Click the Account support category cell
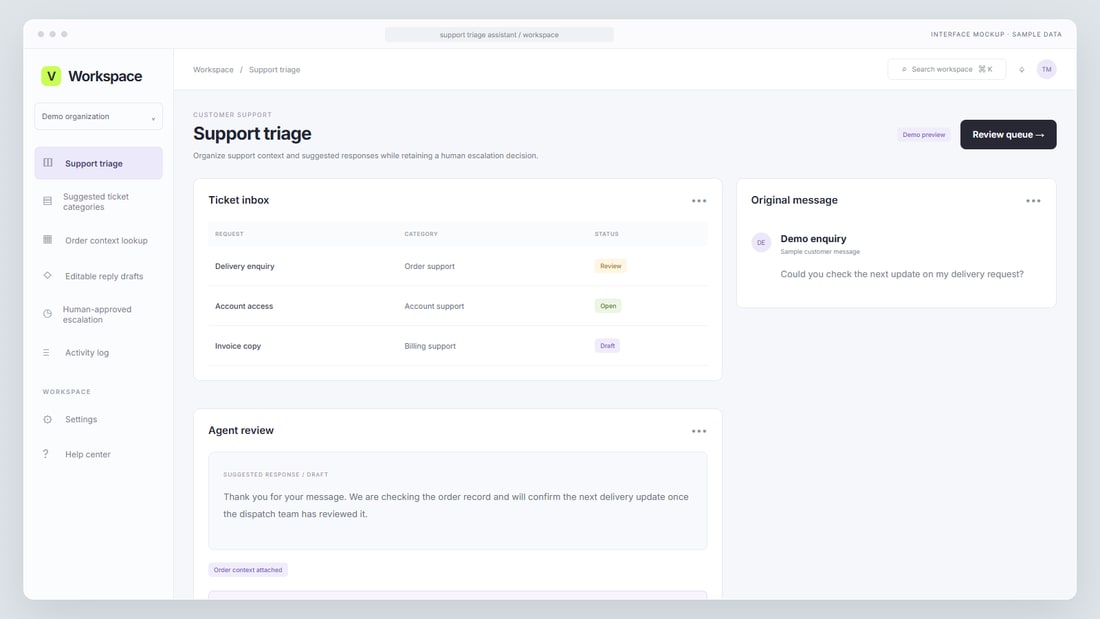Image resolution: width=1100 pixels, height=619 pixels. [434, 306]
